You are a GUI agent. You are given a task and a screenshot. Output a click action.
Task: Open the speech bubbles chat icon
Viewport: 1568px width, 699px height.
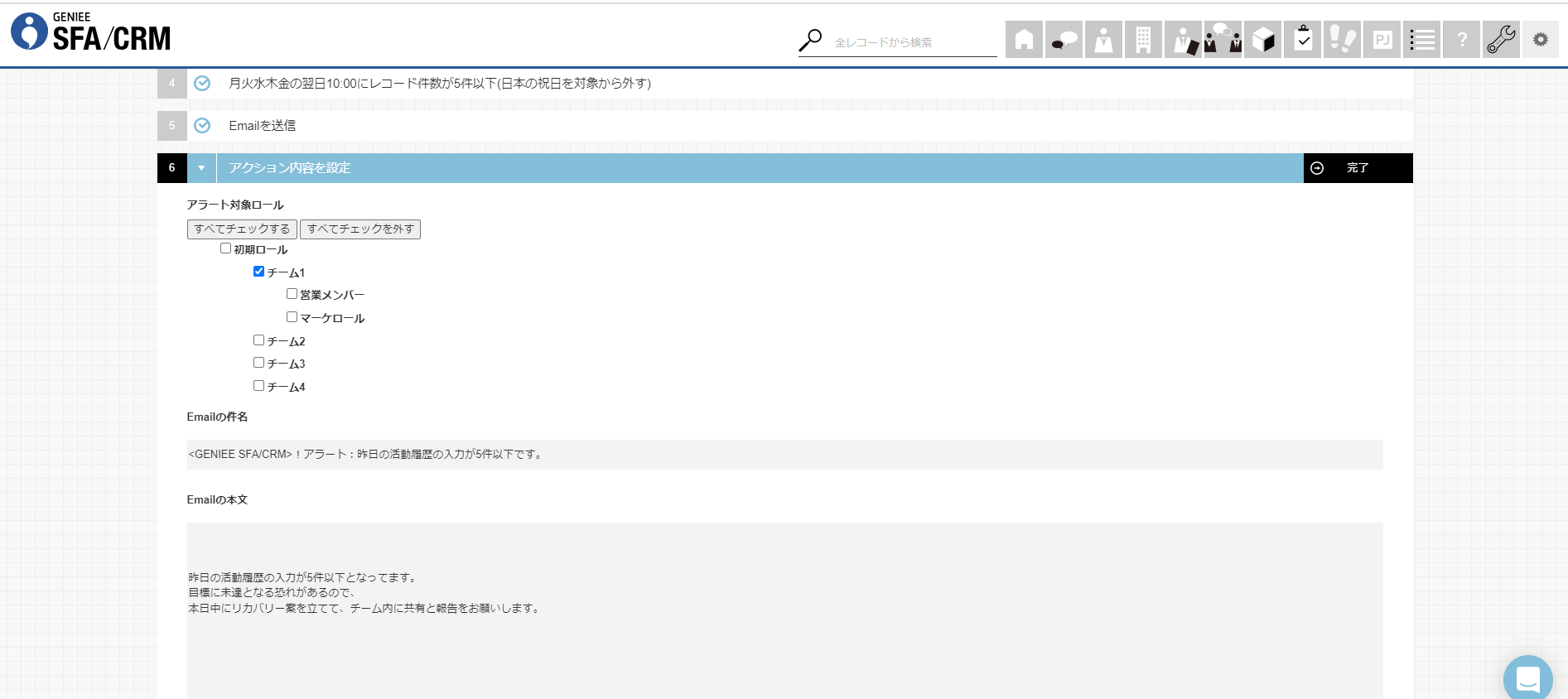pos(1064,40)
